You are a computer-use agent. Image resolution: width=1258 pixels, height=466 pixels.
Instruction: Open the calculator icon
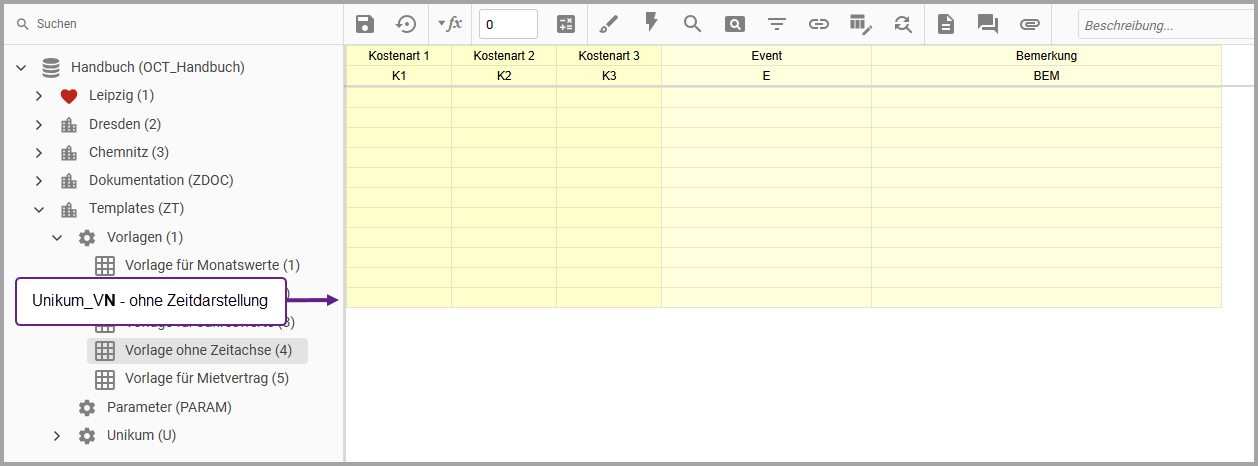click(566, 24)
